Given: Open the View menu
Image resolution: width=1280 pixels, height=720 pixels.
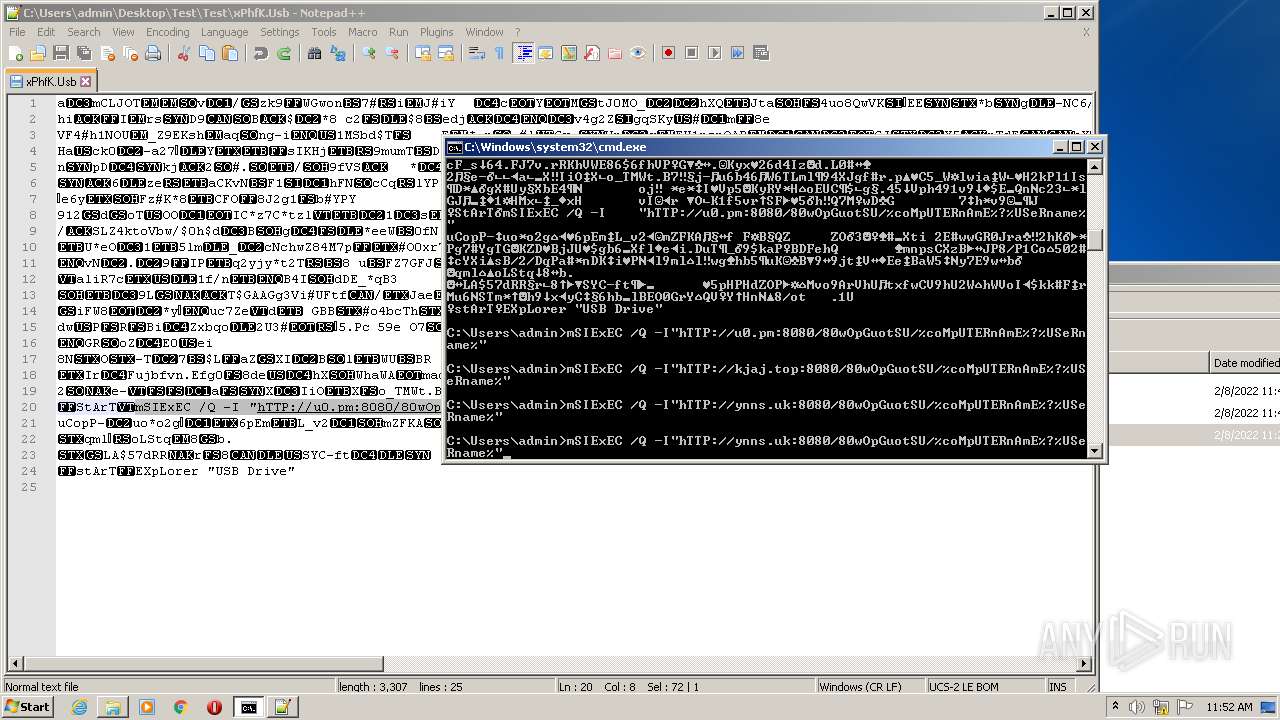Looking at the screenshot, I should tap(123, 32).
